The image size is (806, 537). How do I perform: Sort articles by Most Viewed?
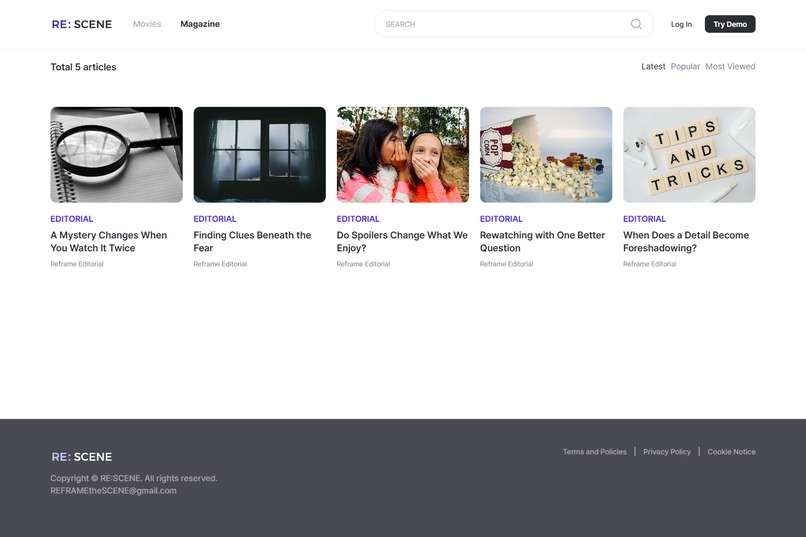pos(730,66)
